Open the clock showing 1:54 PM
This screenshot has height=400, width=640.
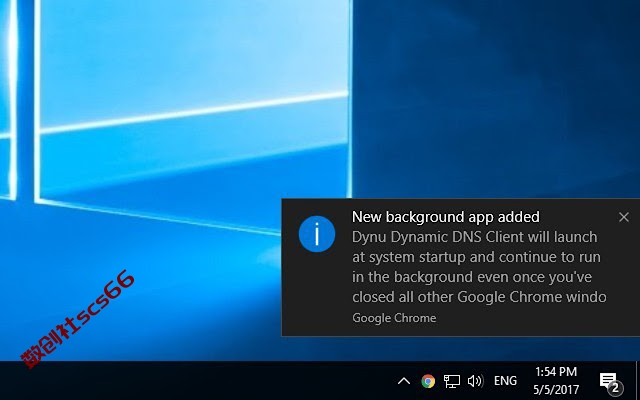click(x=556, y=380)
